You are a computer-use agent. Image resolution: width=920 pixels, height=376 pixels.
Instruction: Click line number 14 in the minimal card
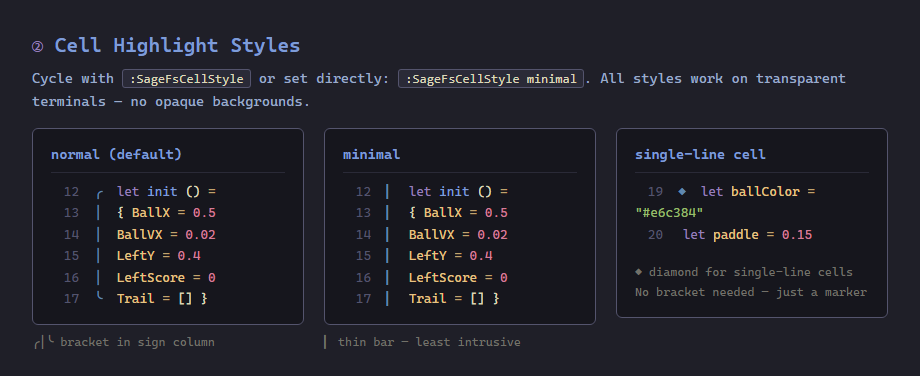pos(363,235)
